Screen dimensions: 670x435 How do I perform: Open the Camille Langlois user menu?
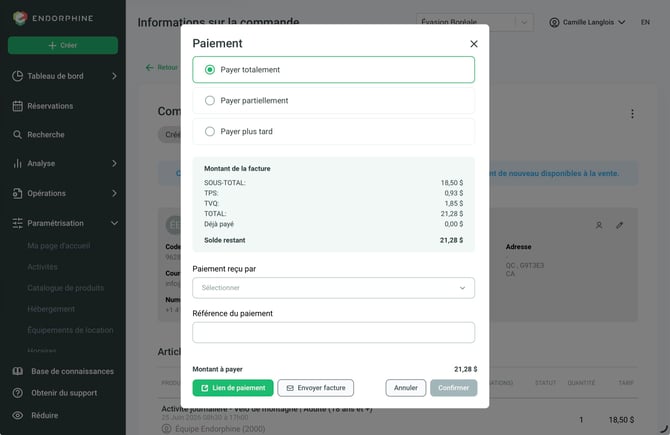click(x=587, y=22)
